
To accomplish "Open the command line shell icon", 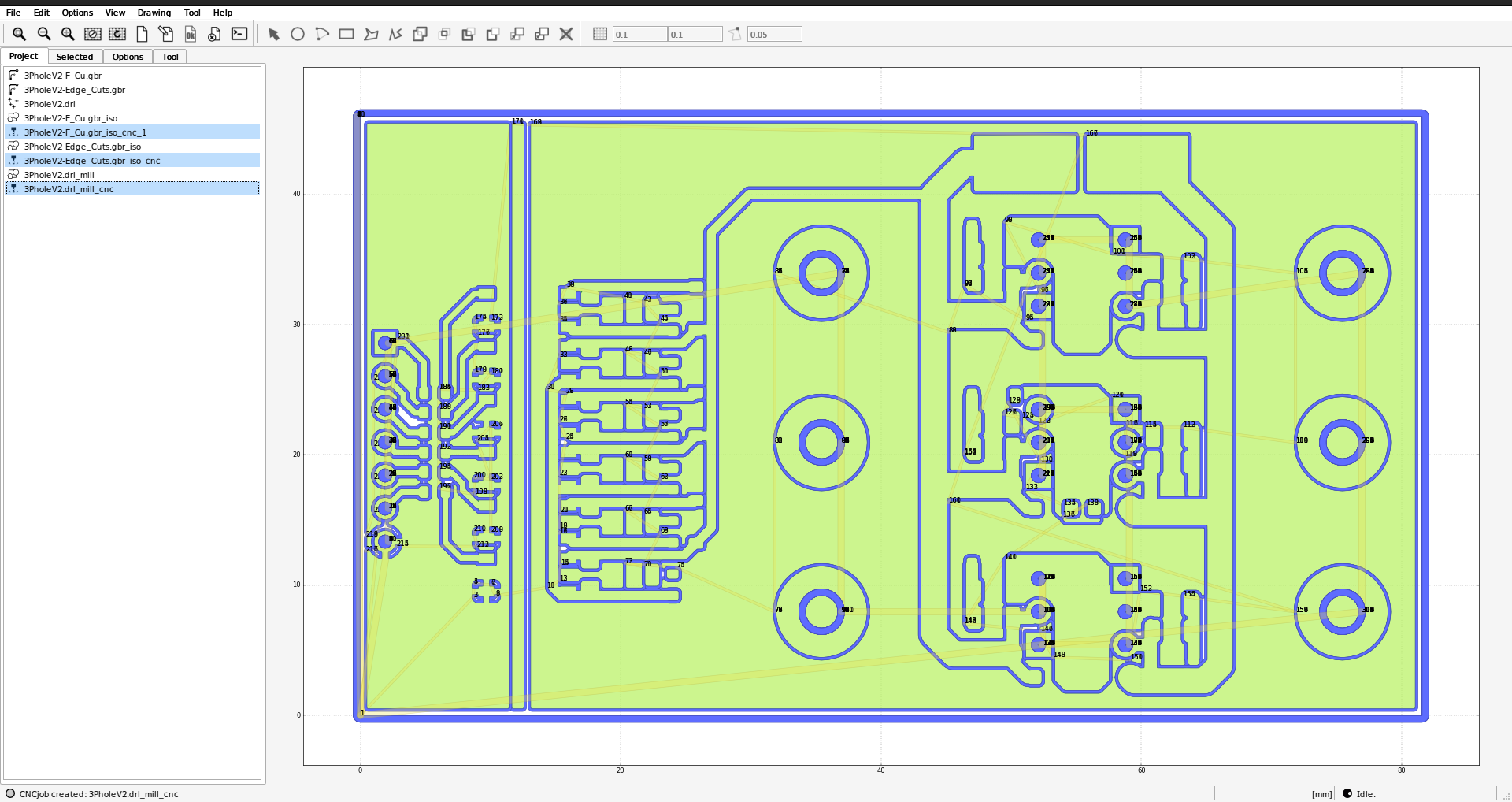I will click(239, 34).
